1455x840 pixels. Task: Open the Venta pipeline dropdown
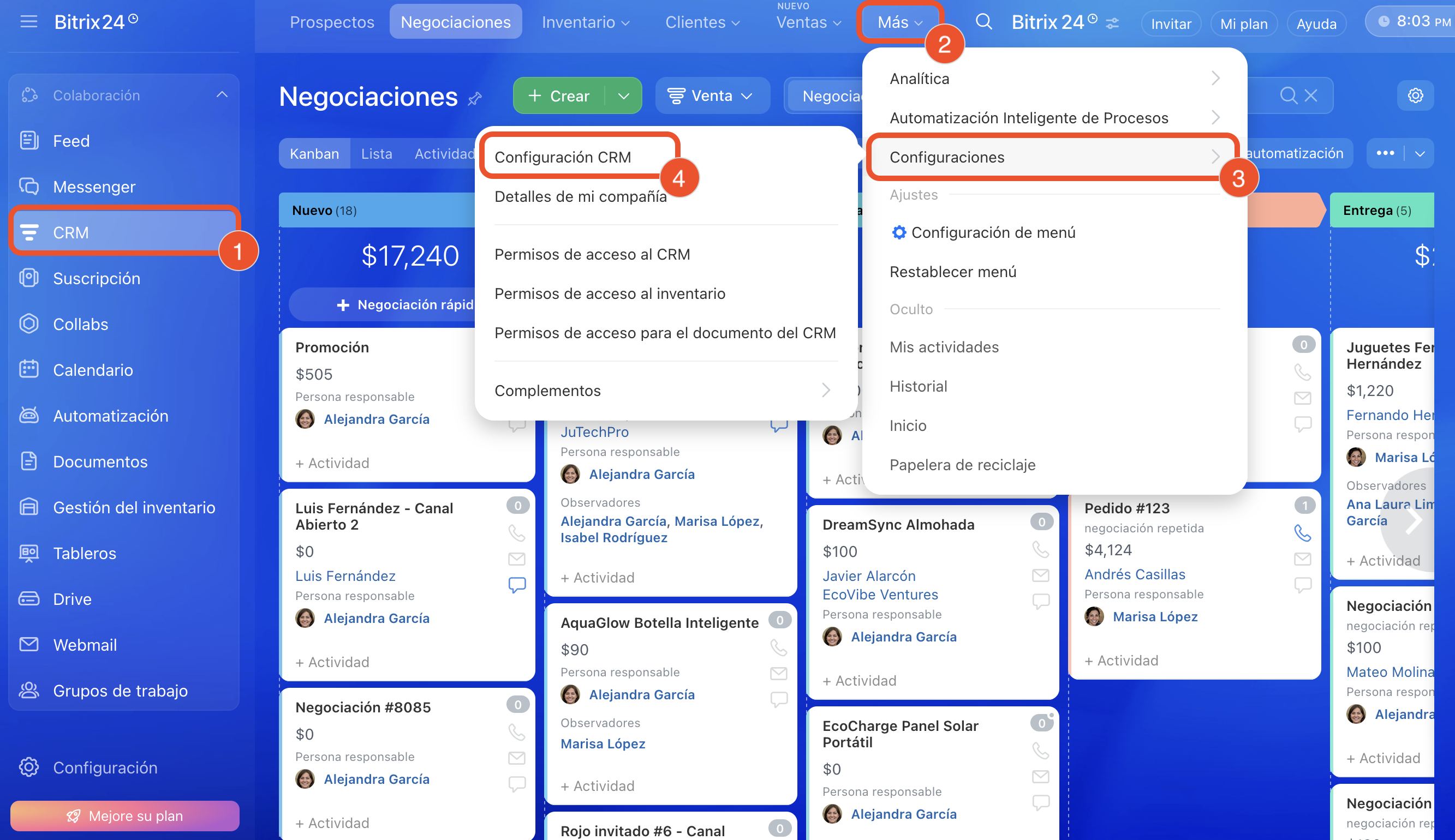click(x=712, y=96)
